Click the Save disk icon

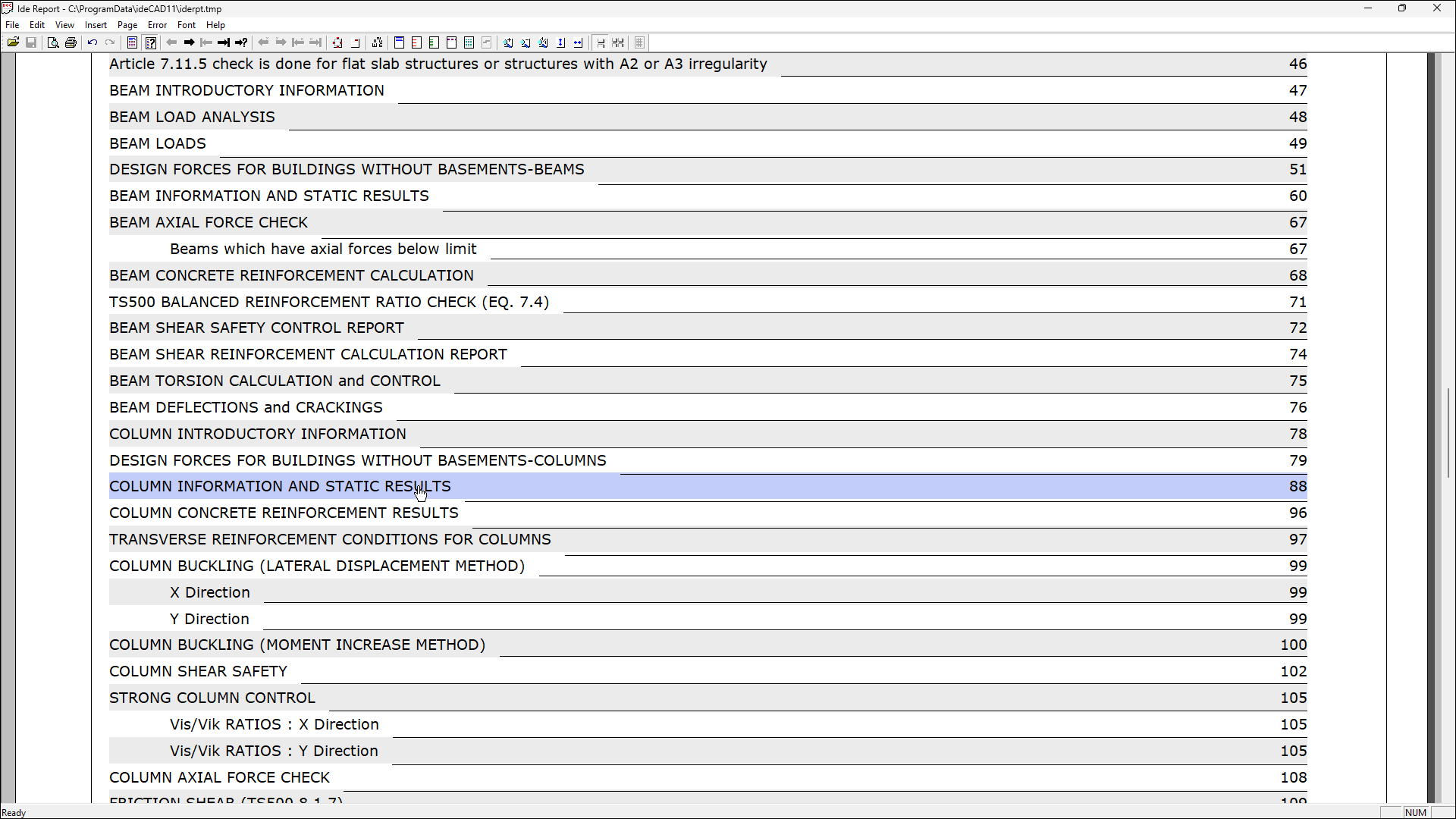pos(31,42)
